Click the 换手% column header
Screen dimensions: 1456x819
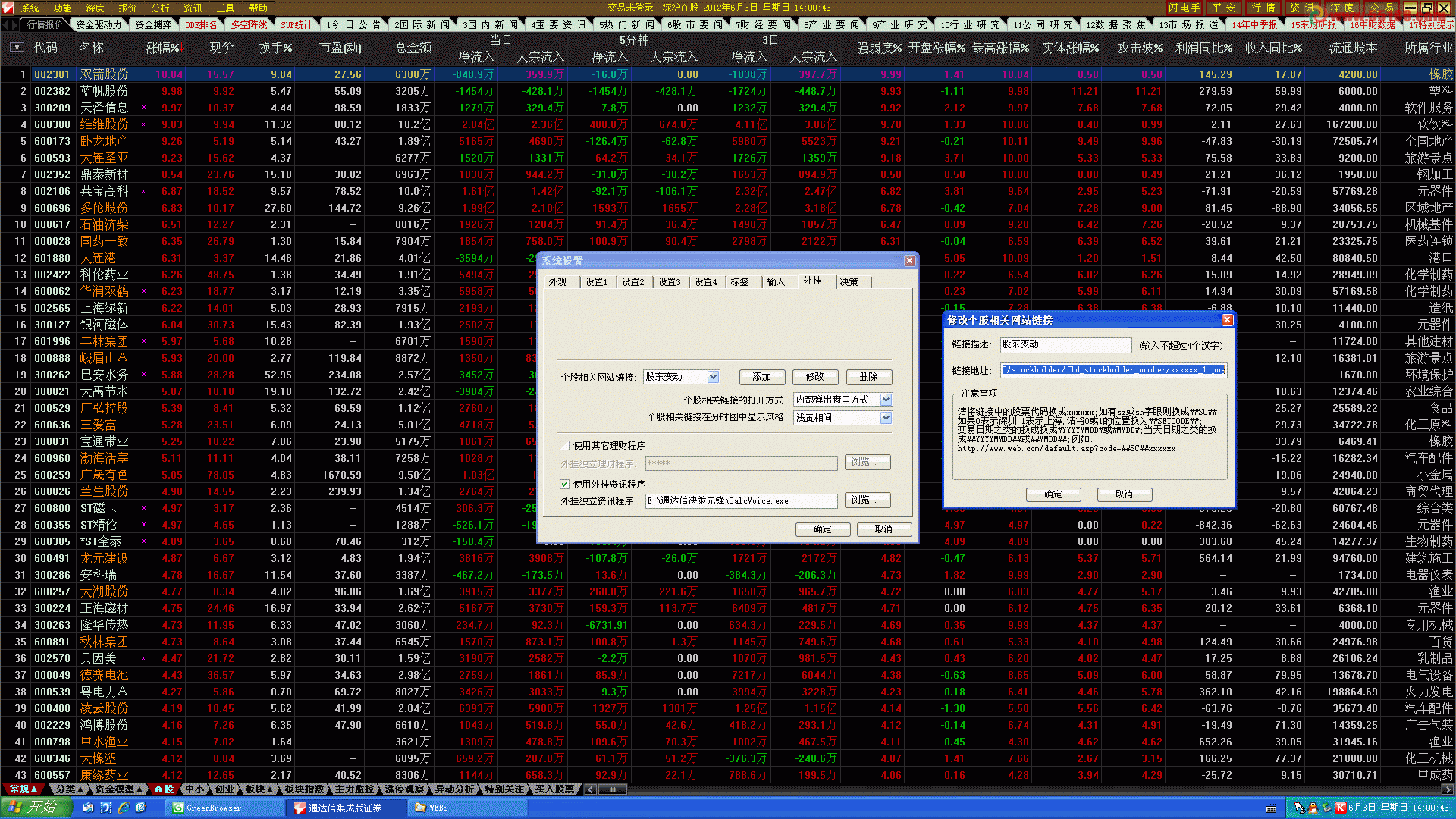point(275,48)
